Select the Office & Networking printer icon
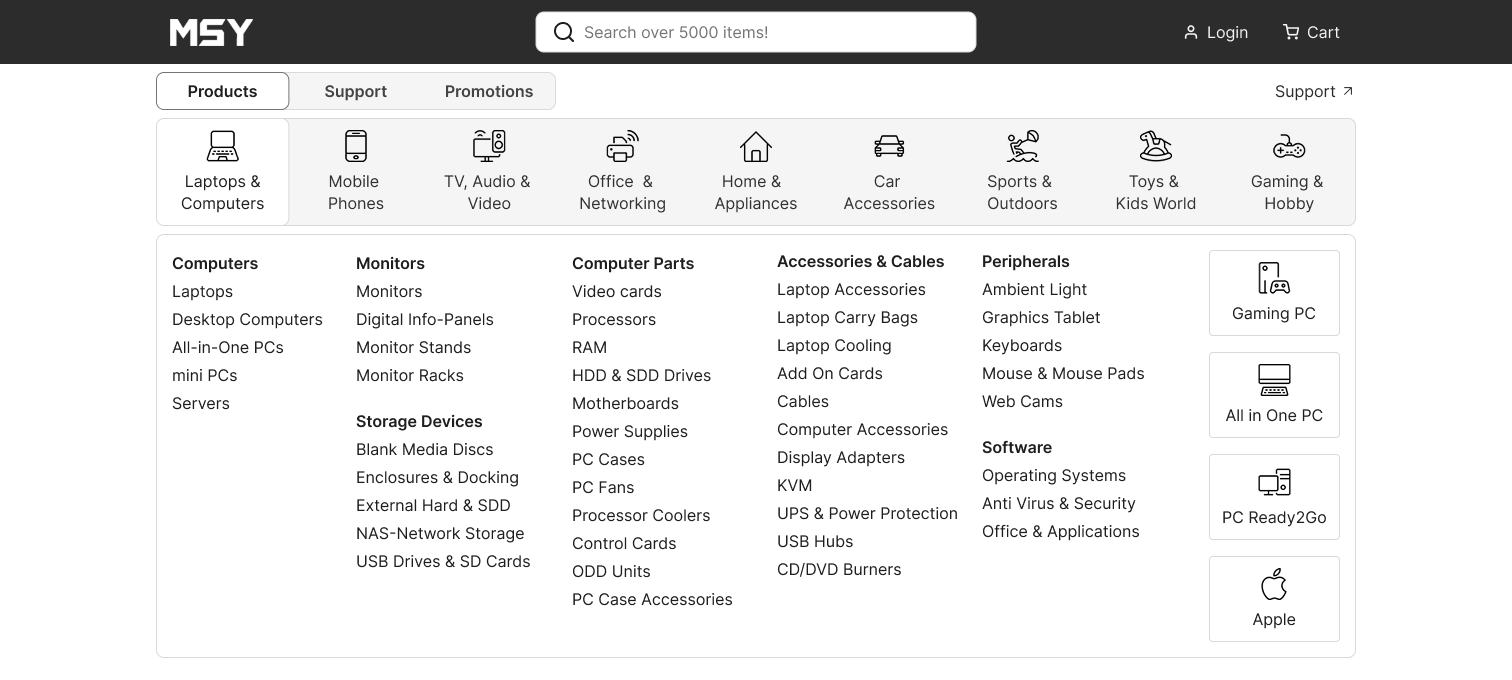The height and width of the screenshot is (680, 1512). pos(622,147)
